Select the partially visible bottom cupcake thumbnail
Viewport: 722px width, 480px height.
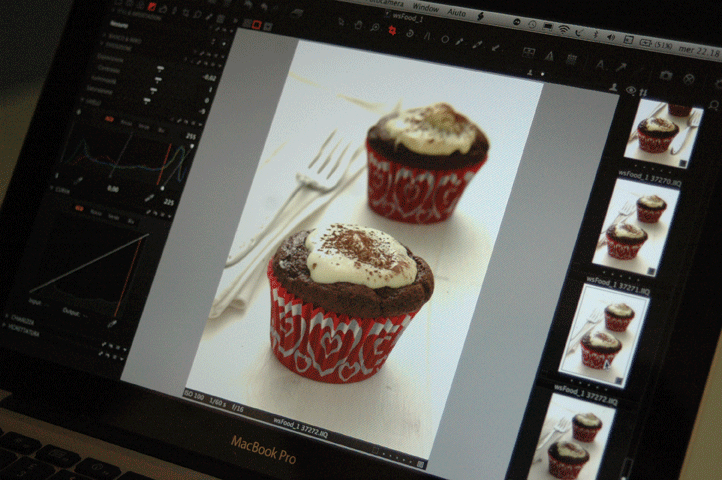(571, 438)
